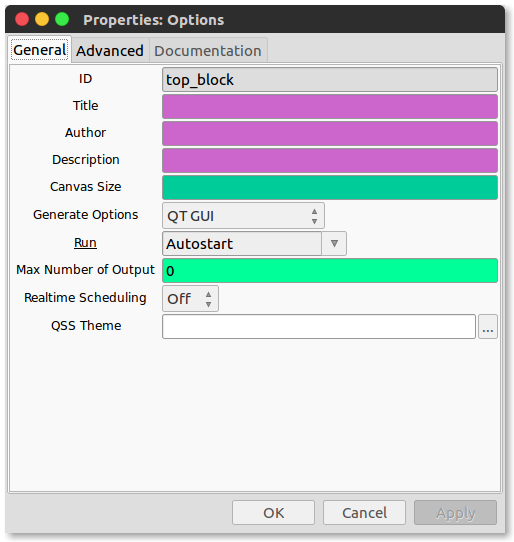Click the purple Title field
Viewport: 514px width, 542px height.
[330, 106]
